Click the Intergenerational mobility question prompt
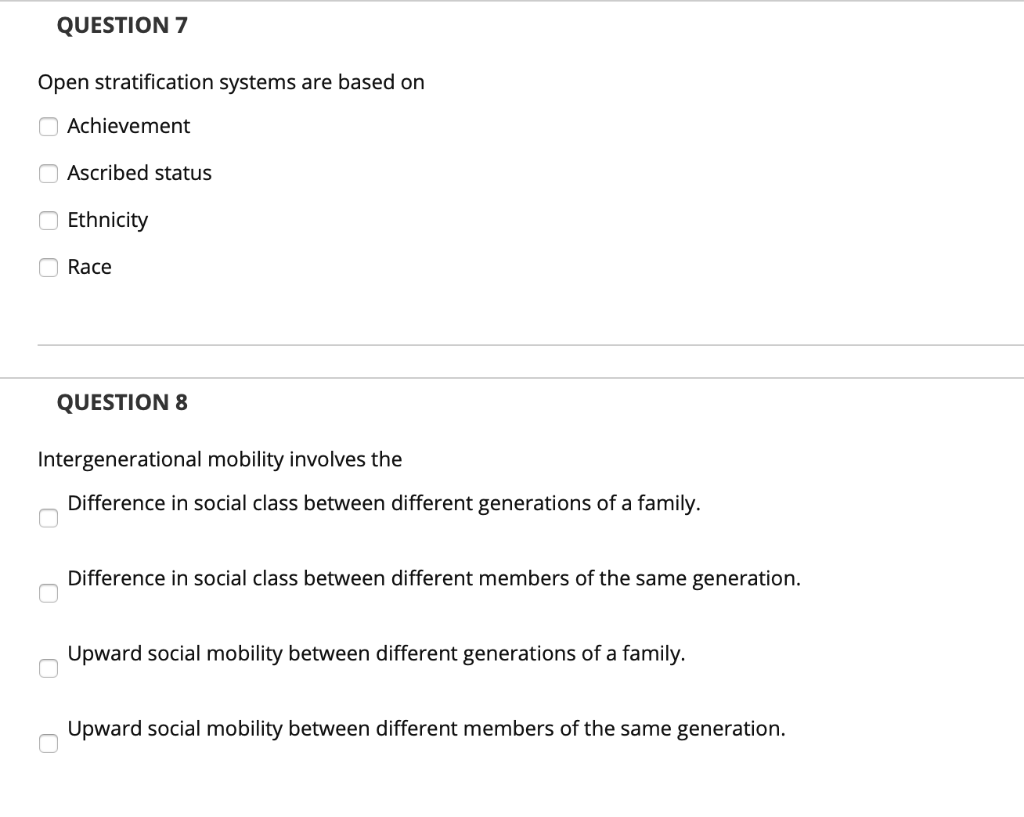Image resolution: width=1024 pixels, height=817 pixels. (x=220, y=459)
